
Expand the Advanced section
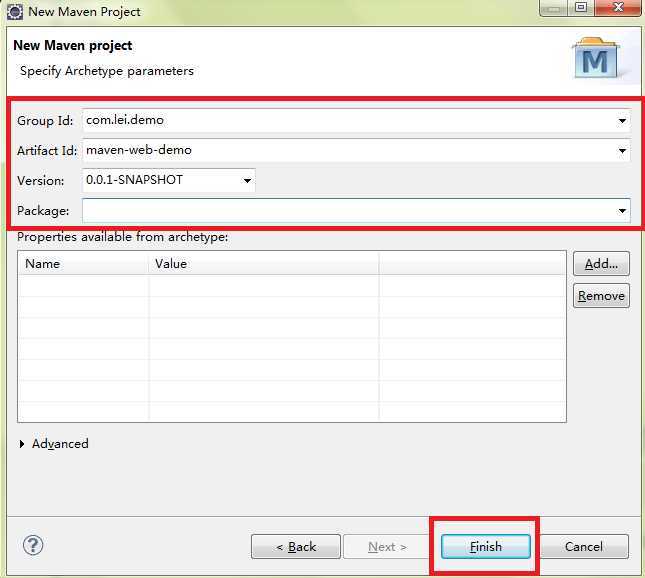(22, 443)
